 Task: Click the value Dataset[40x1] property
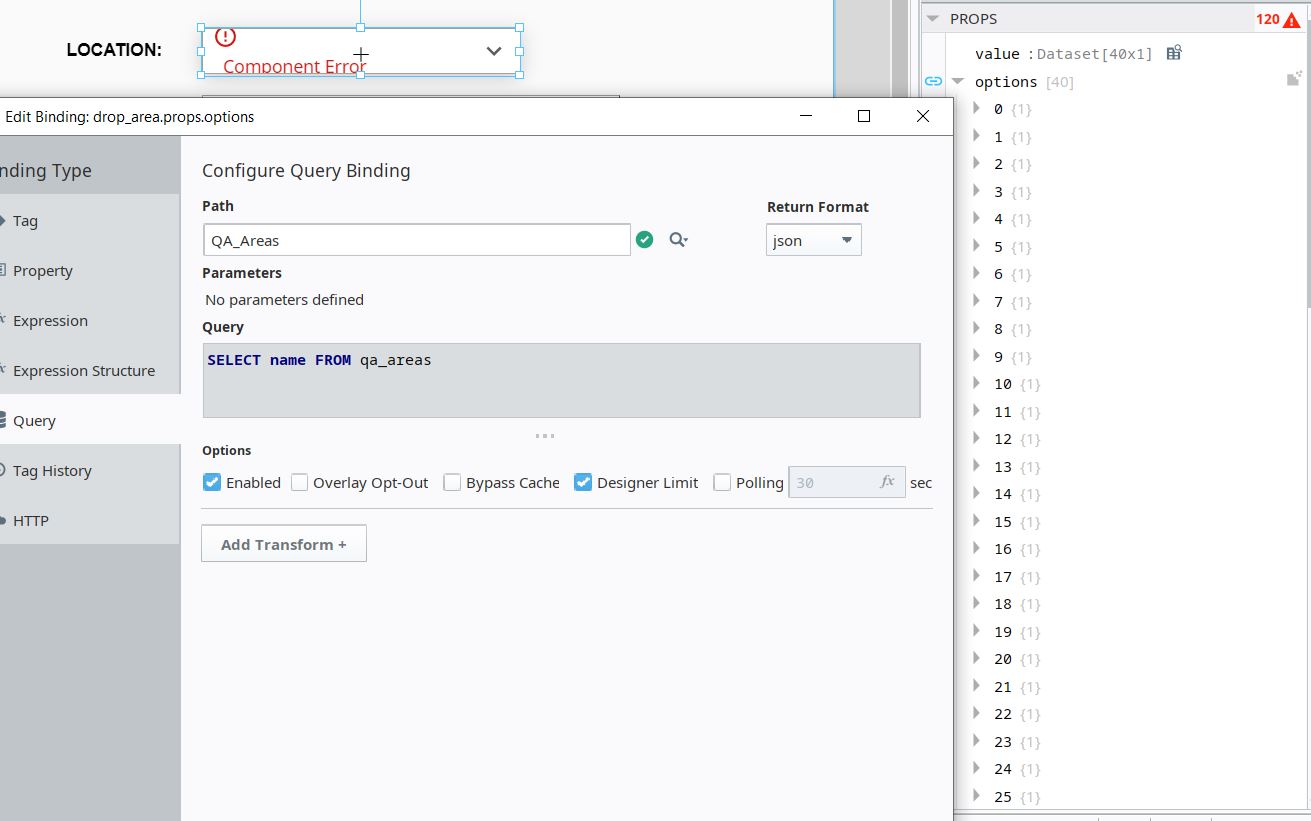coord(1063,54)
